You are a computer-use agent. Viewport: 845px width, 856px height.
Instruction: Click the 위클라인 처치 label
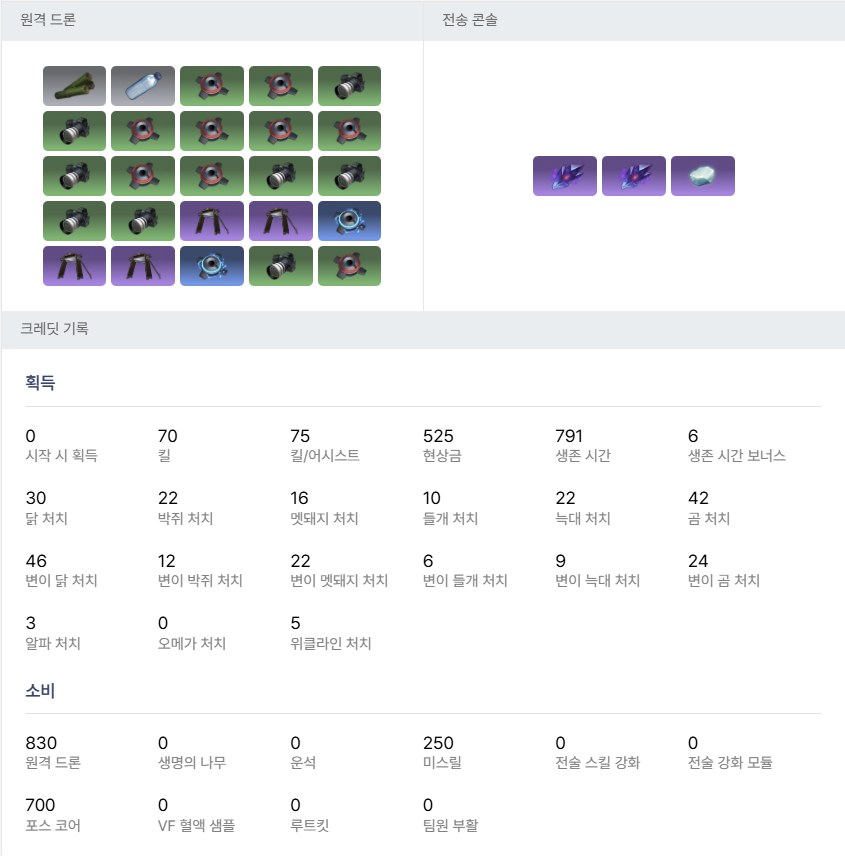coord(331,643)
